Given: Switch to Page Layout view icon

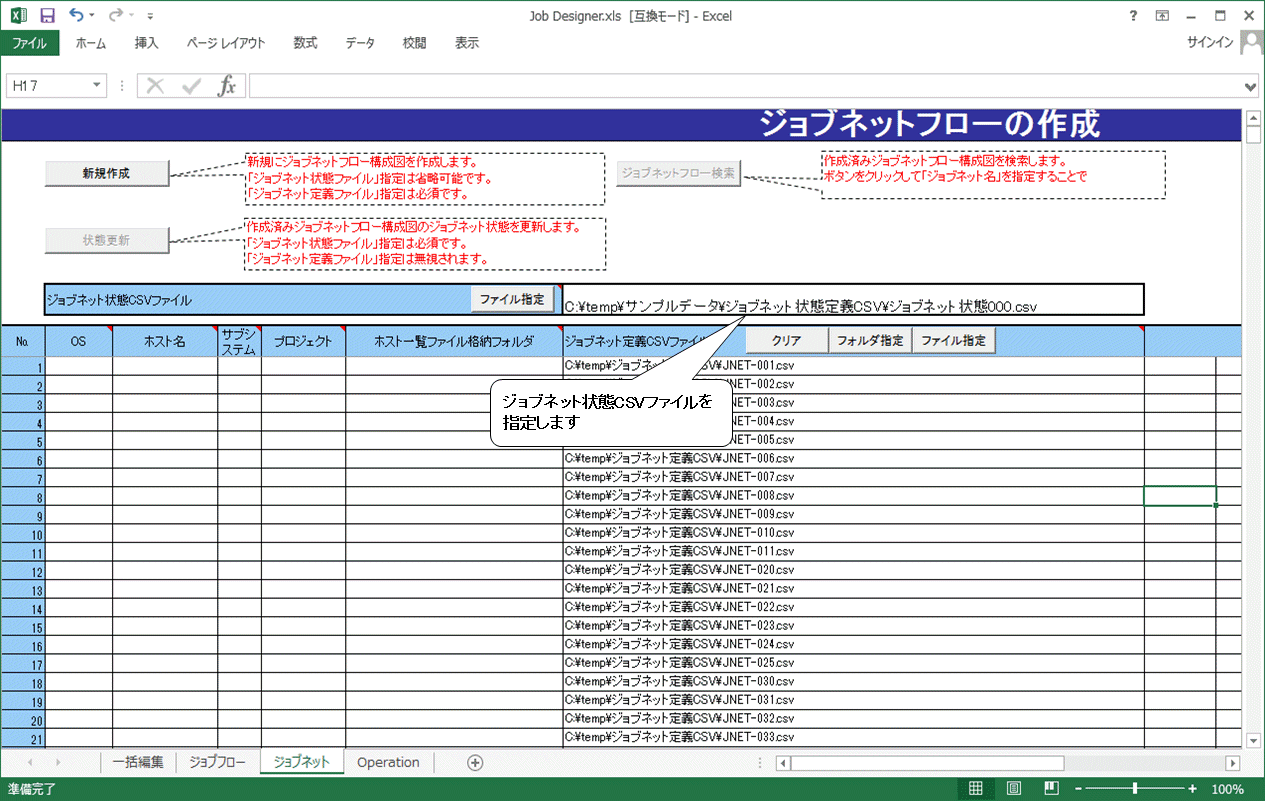Looking at the screenshot, I should pos(1013,789).
